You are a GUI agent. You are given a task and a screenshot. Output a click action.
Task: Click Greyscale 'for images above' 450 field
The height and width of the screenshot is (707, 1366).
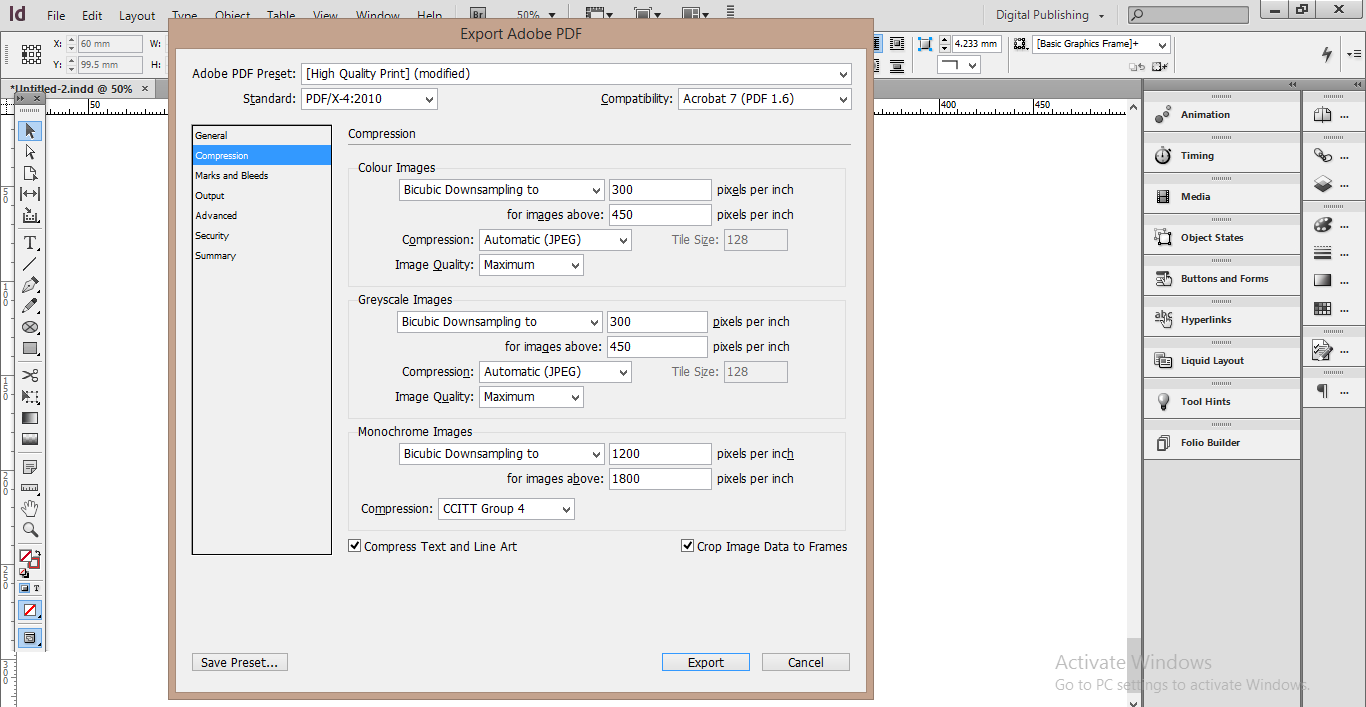click(657, 347)
